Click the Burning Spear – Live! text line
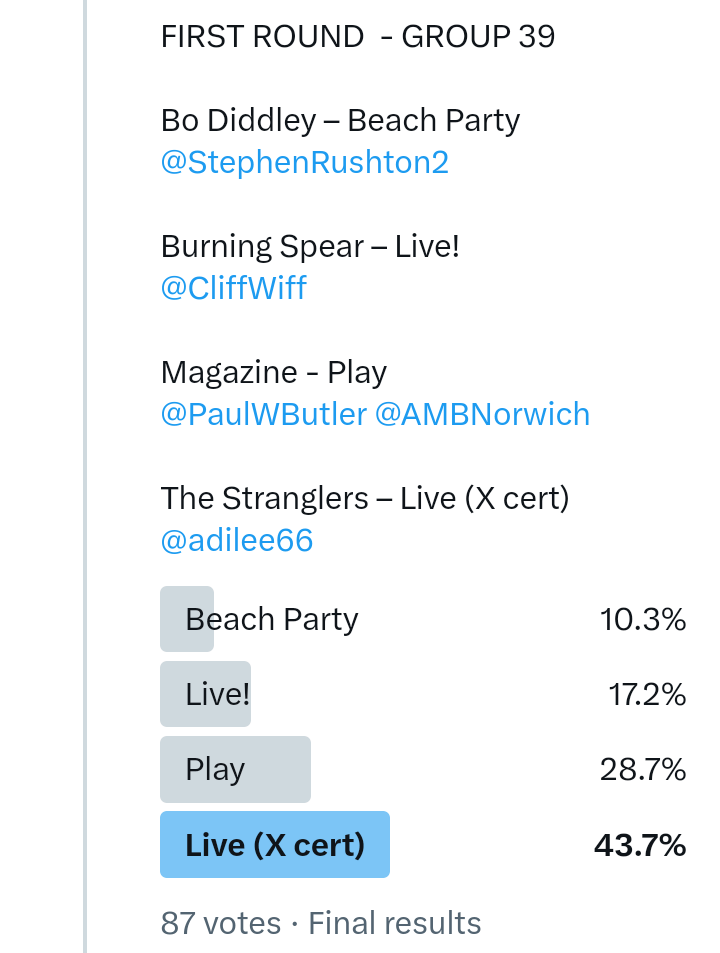Screen dimensions: 720x953 310,247
